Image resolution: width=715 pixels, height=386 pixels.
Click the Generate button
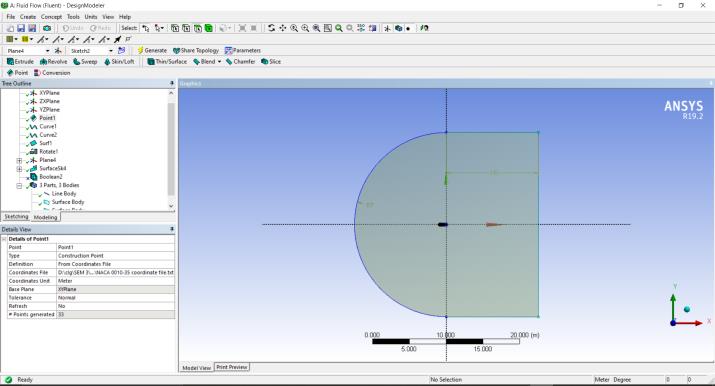click(152, 51)
